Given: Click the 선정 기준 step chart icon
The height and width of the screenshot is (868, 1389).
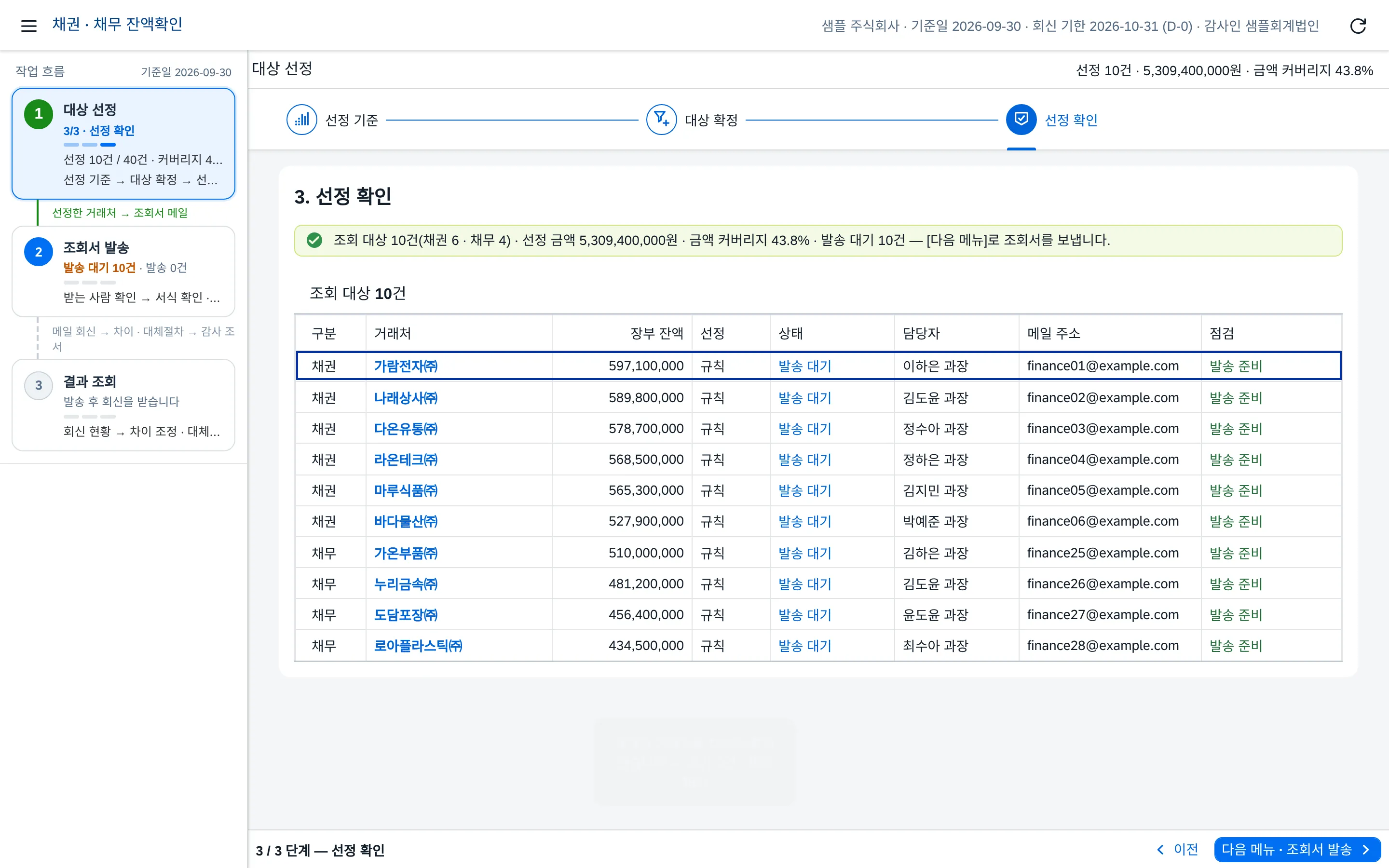Looking at the screenshot, I should click(x=302, y=120).
